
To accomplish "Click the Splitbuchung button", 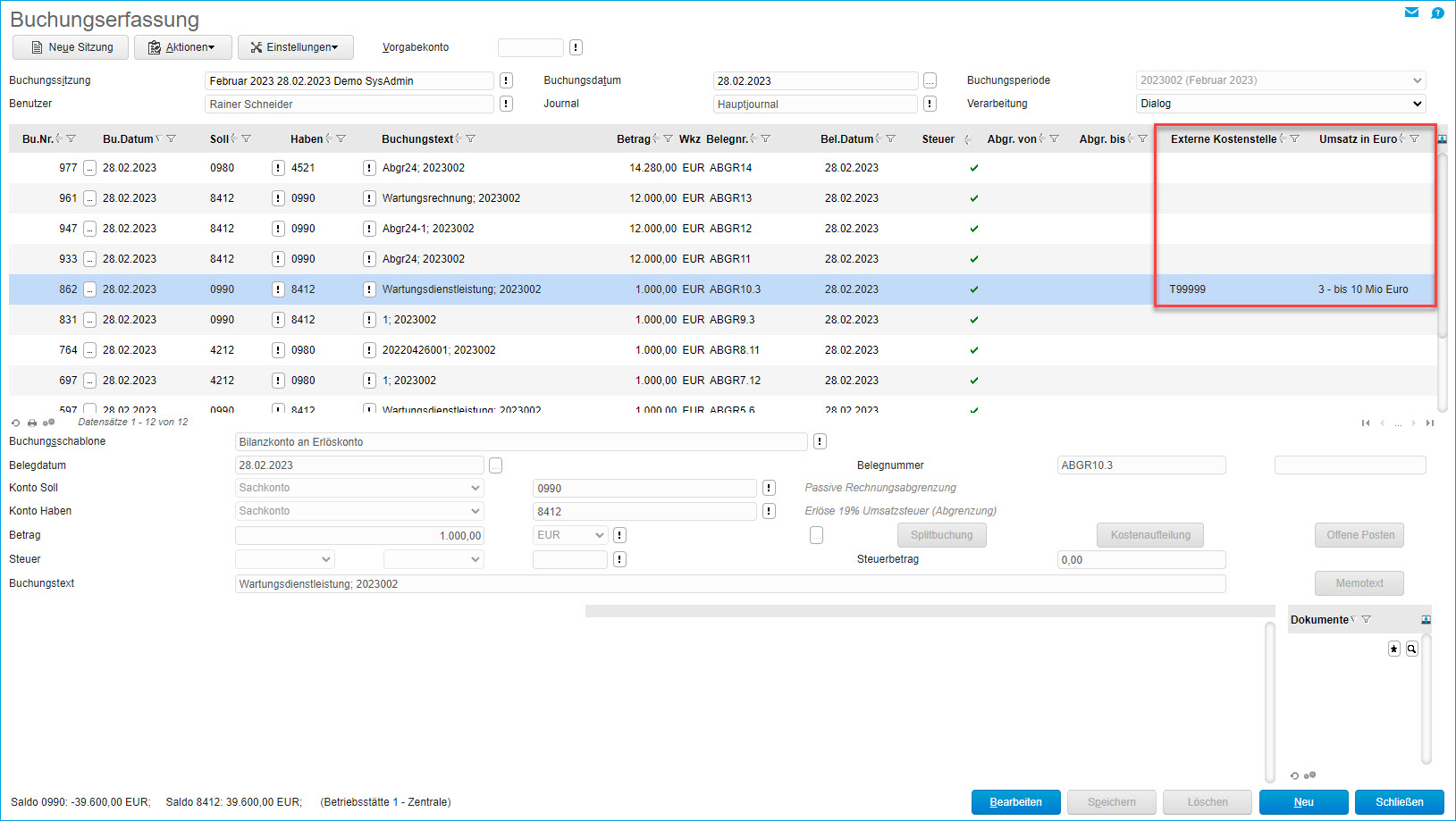I will [x=942, y=535].
